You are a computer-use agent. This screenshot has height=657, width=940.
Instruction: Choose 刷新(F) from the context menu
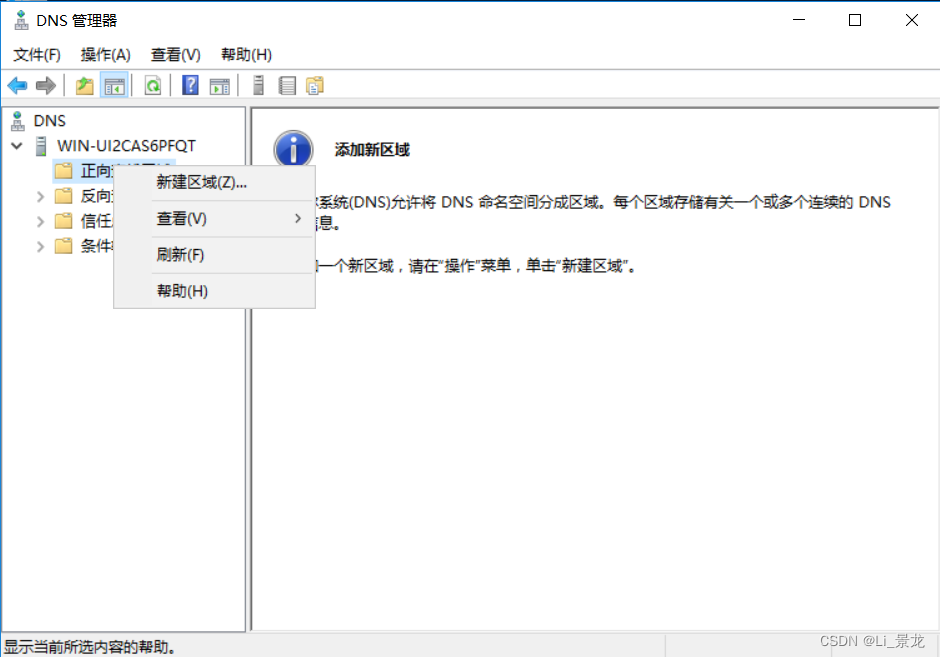tap(215, 255)
